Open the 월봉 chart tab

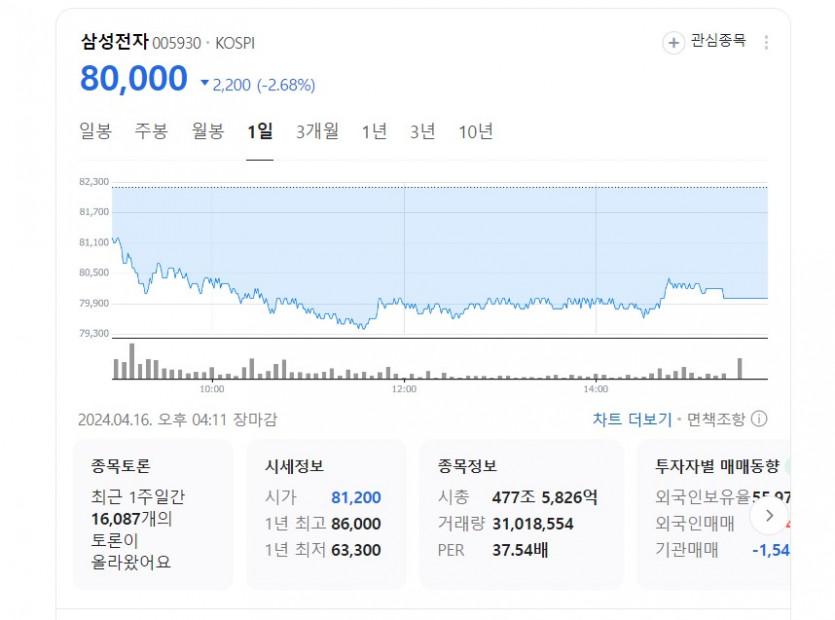click(x=208, y=132)
